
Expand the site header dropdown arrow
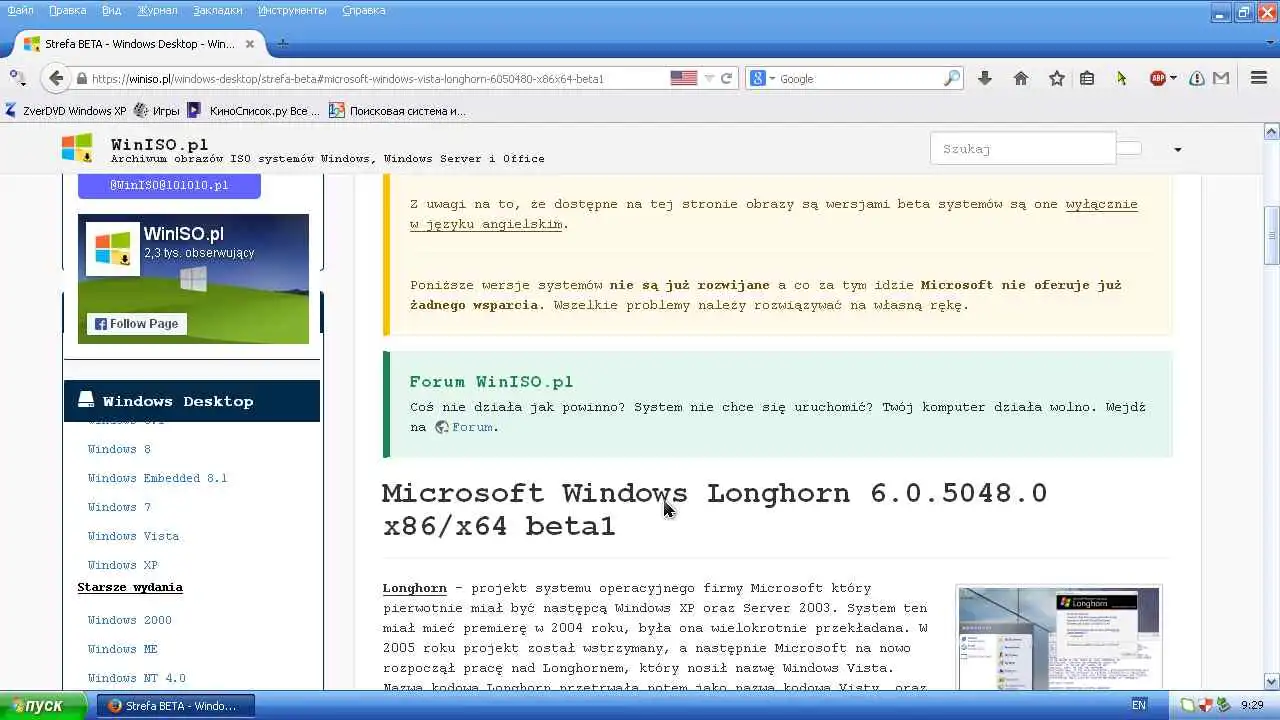[x=1177, y=150]
